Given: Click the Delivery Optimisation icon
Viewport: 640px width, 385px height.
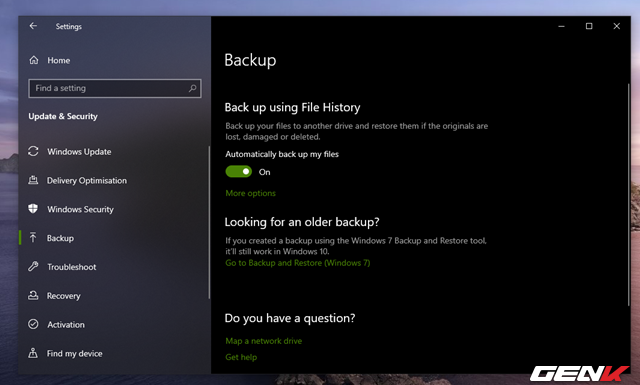Looking at the screenshot, I should [33, 180].
